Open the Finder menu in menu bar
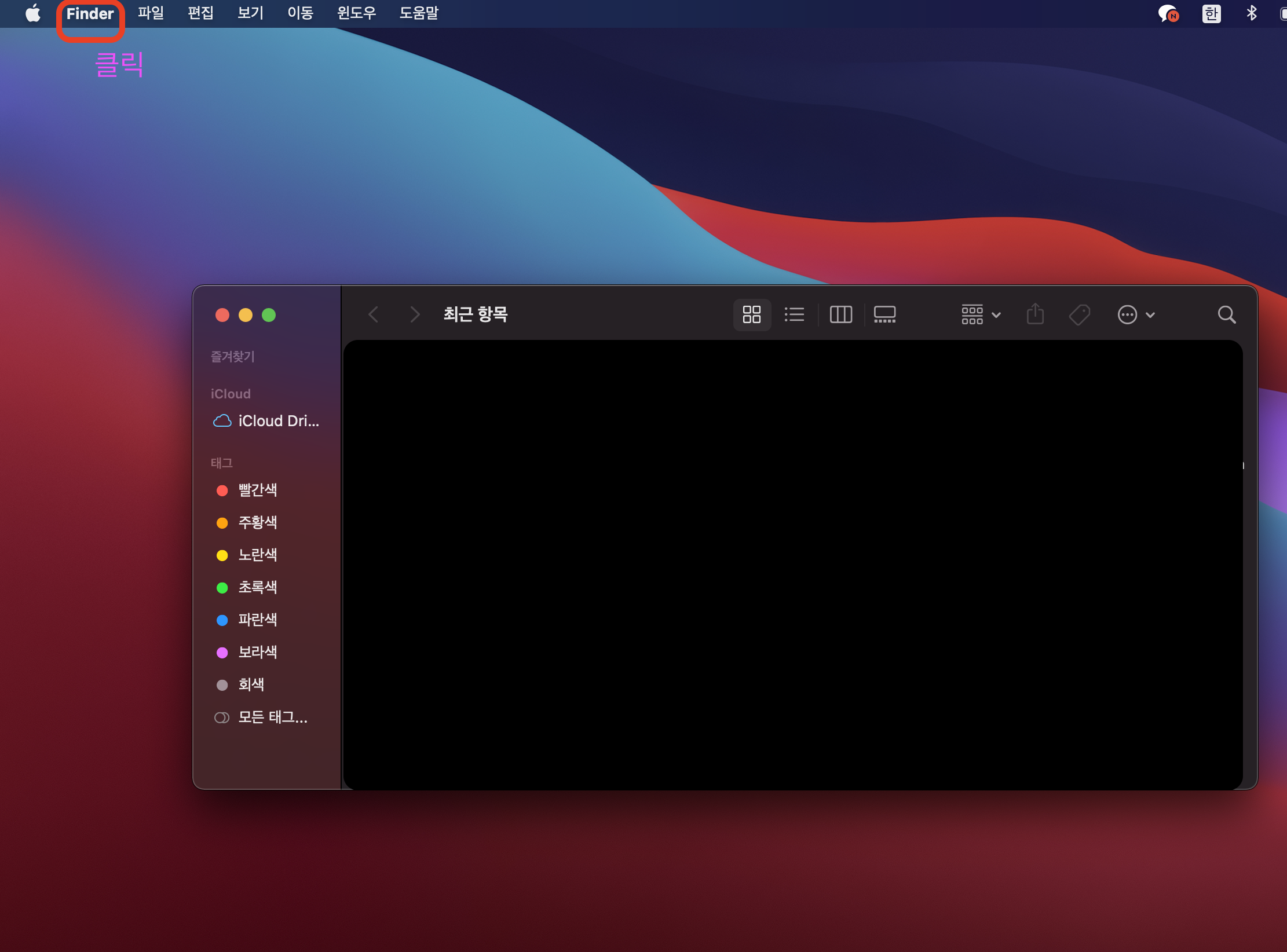This screenshot has width=1287, height=952. coord(90,13)
